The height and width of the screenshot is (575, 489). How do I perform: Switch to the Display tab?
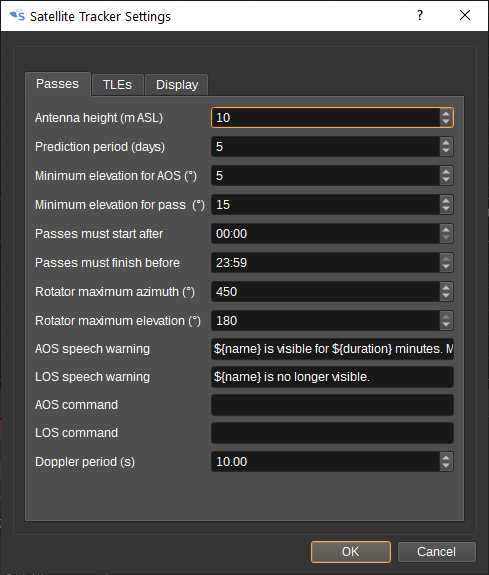point(177,85)
